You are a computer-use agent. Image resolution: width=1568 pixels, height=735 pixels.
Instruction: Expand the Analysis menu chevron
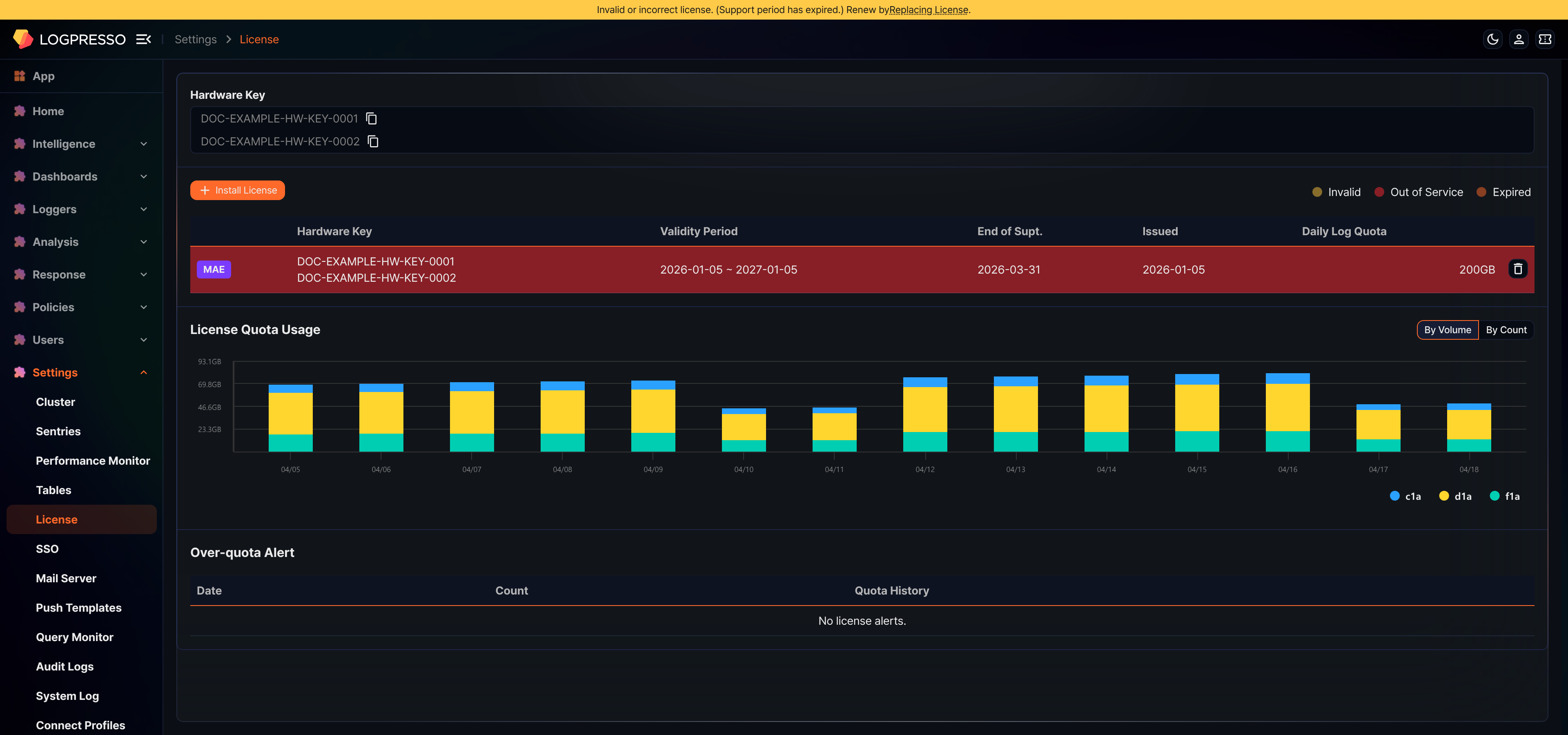pos(144,242)
